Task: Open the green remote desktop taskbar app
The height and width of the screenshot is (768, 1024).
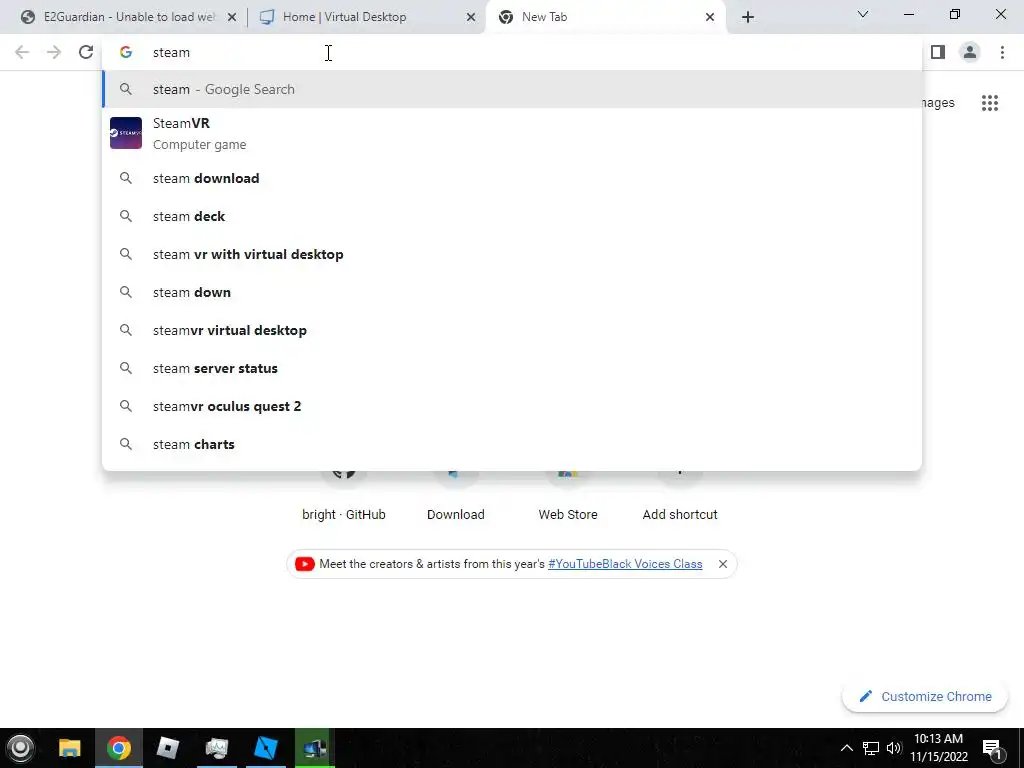Action: point(315,748)
